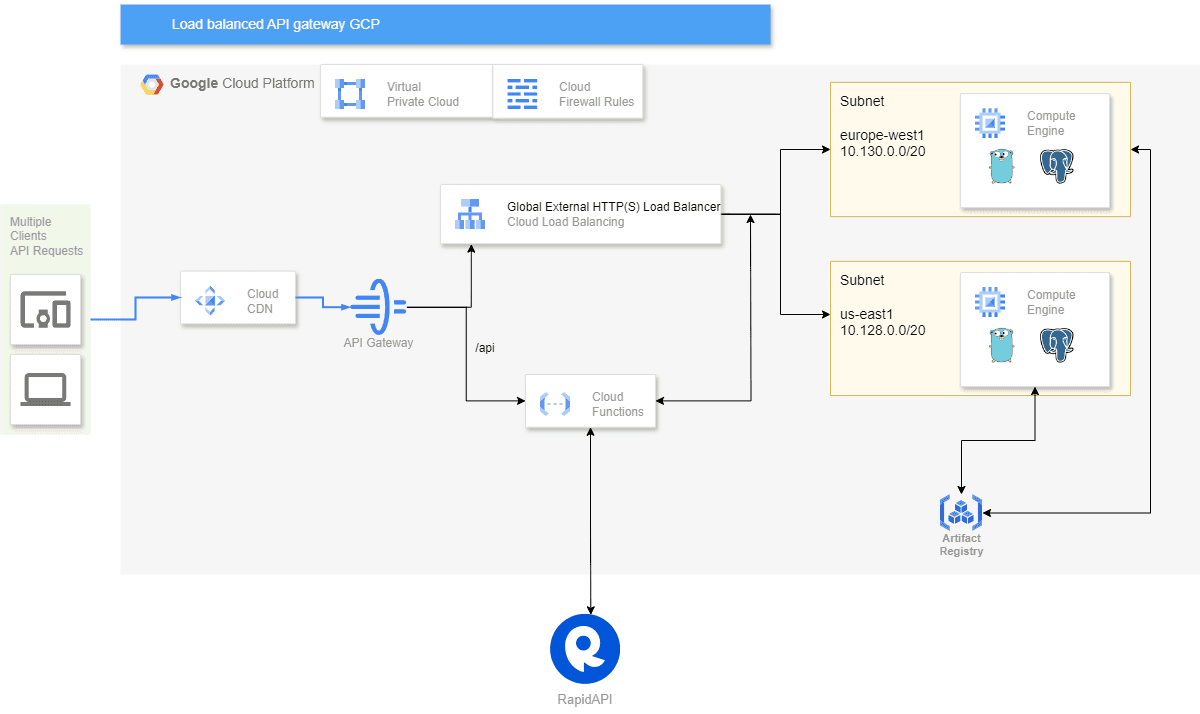This screenshot has width=1200, height=714.
Task: Click the /api path label
Action: (x=485, y=348)
